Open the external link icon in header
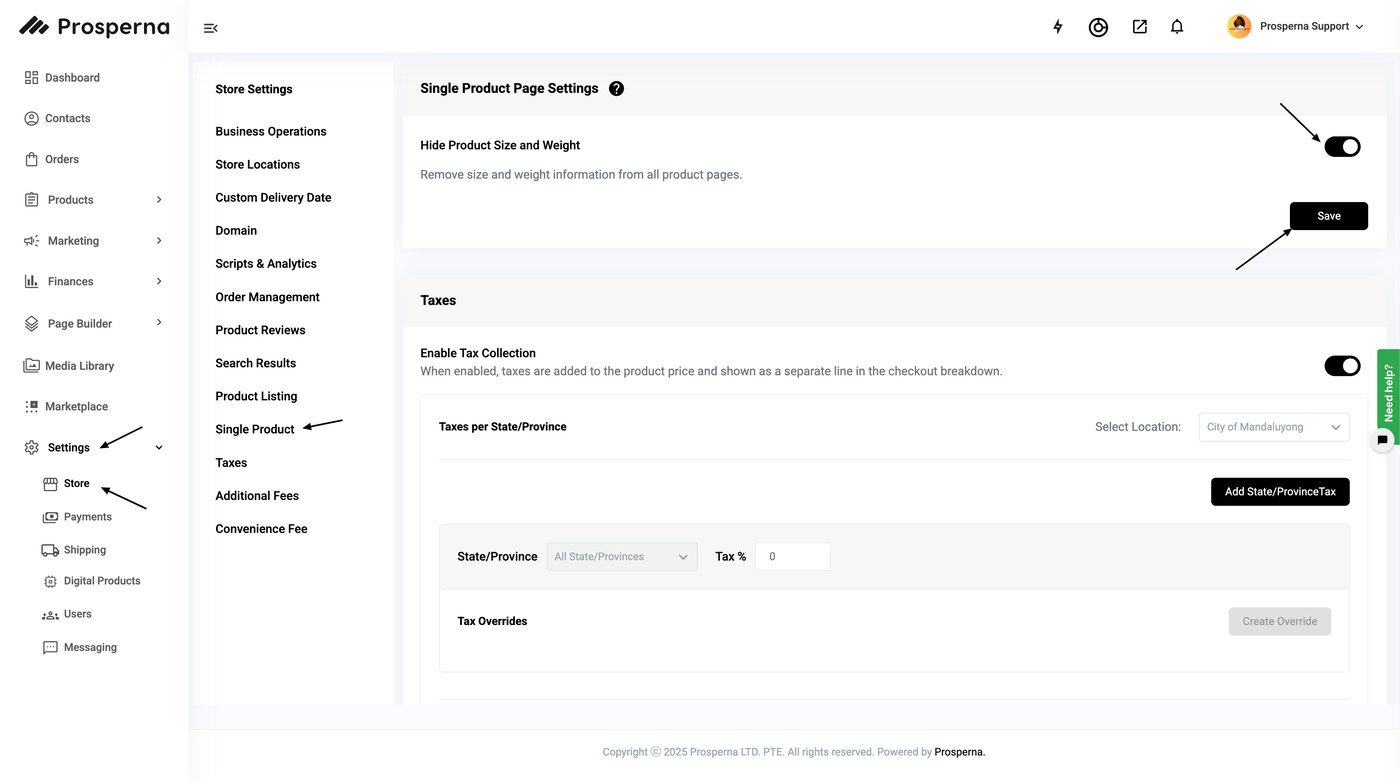 pyautogui.click(x=1139, y=27)
